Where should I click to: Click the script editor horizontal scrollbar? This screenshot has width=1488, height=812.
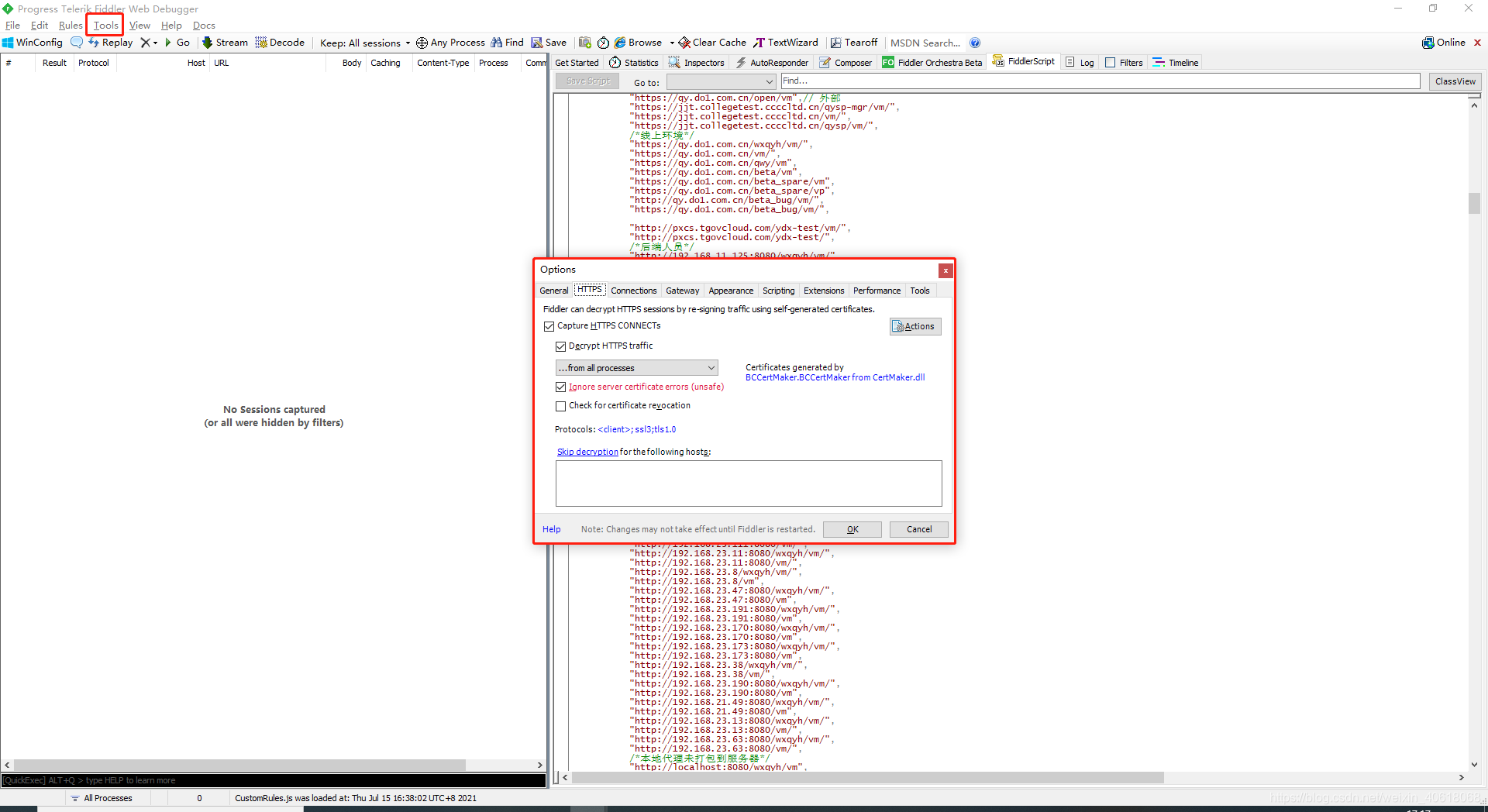(x=868, y=777)
